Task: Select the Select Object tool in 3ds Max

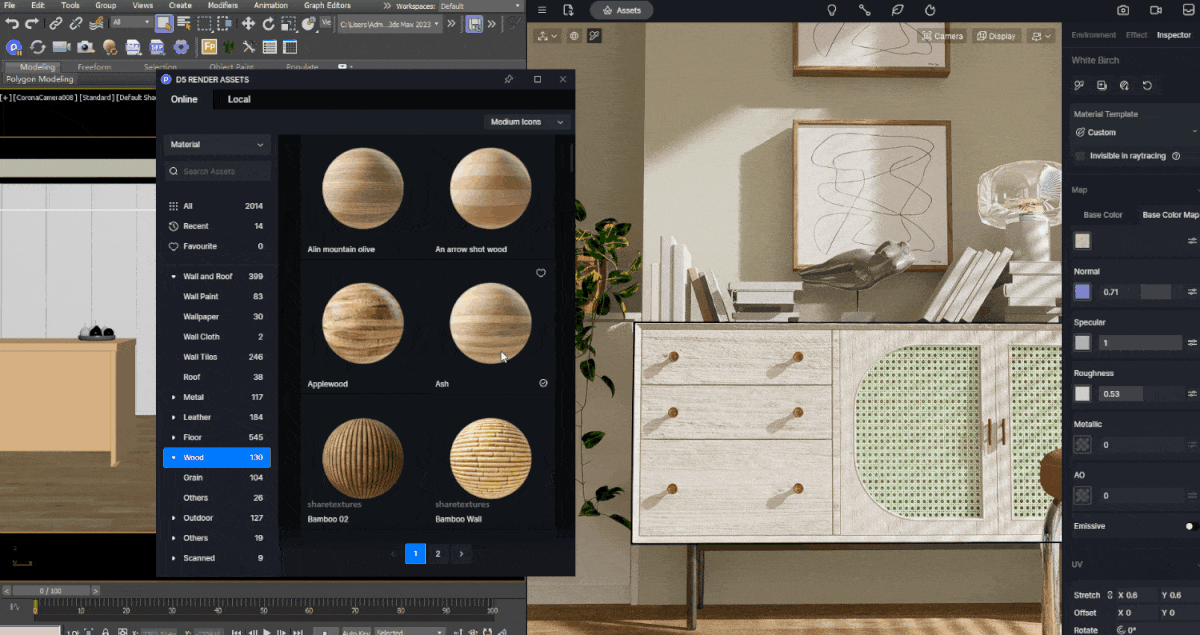Action: [163, 23]
